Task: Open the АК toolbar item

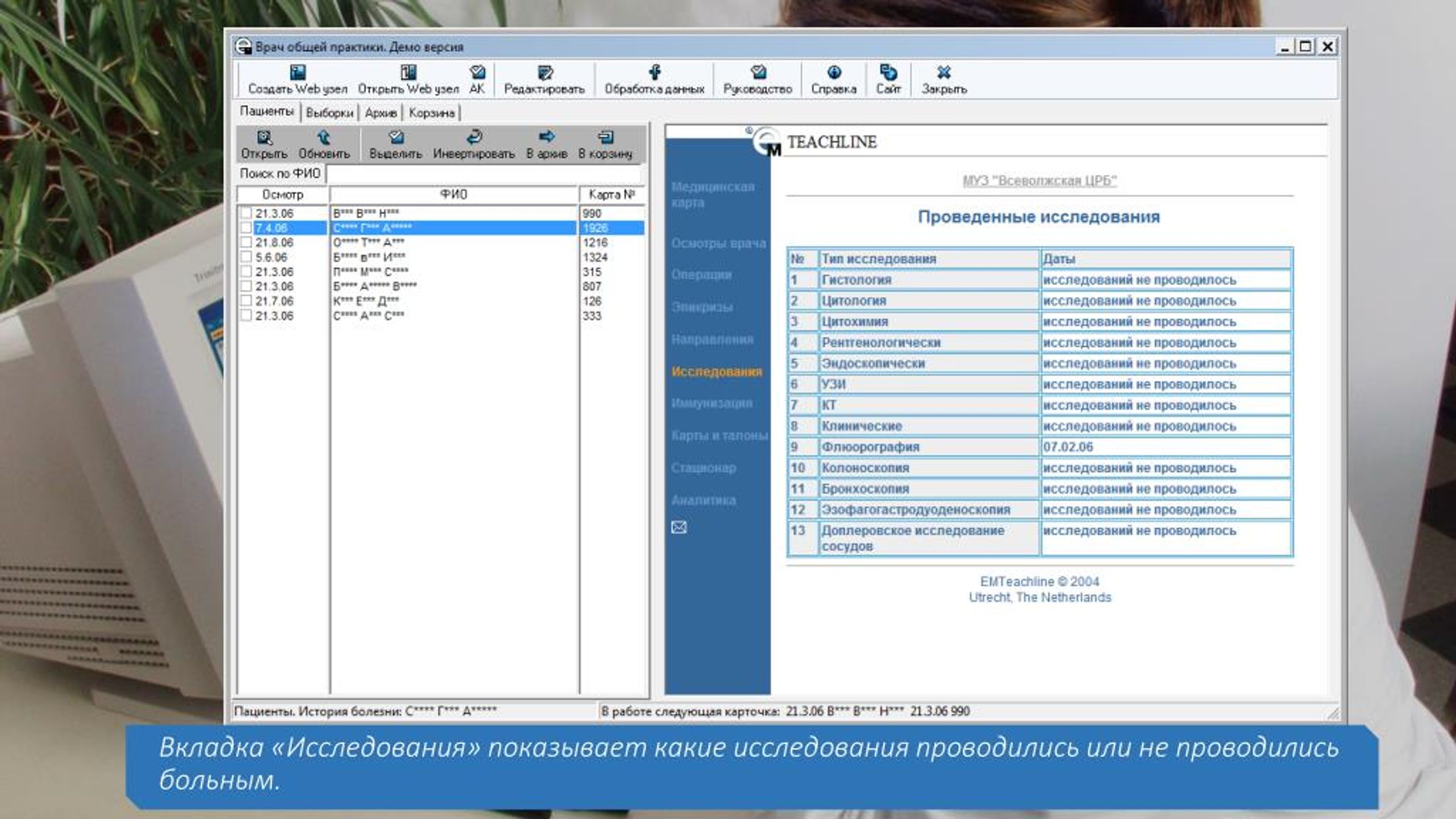Action: click(x=477, y=79)
